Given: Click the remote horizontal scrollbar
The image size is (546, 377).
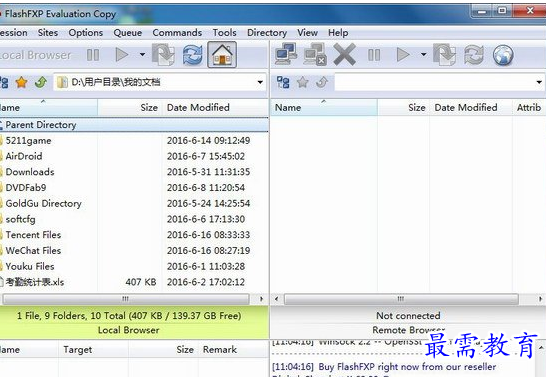Looking at the screenshot, I should point(401,299).
